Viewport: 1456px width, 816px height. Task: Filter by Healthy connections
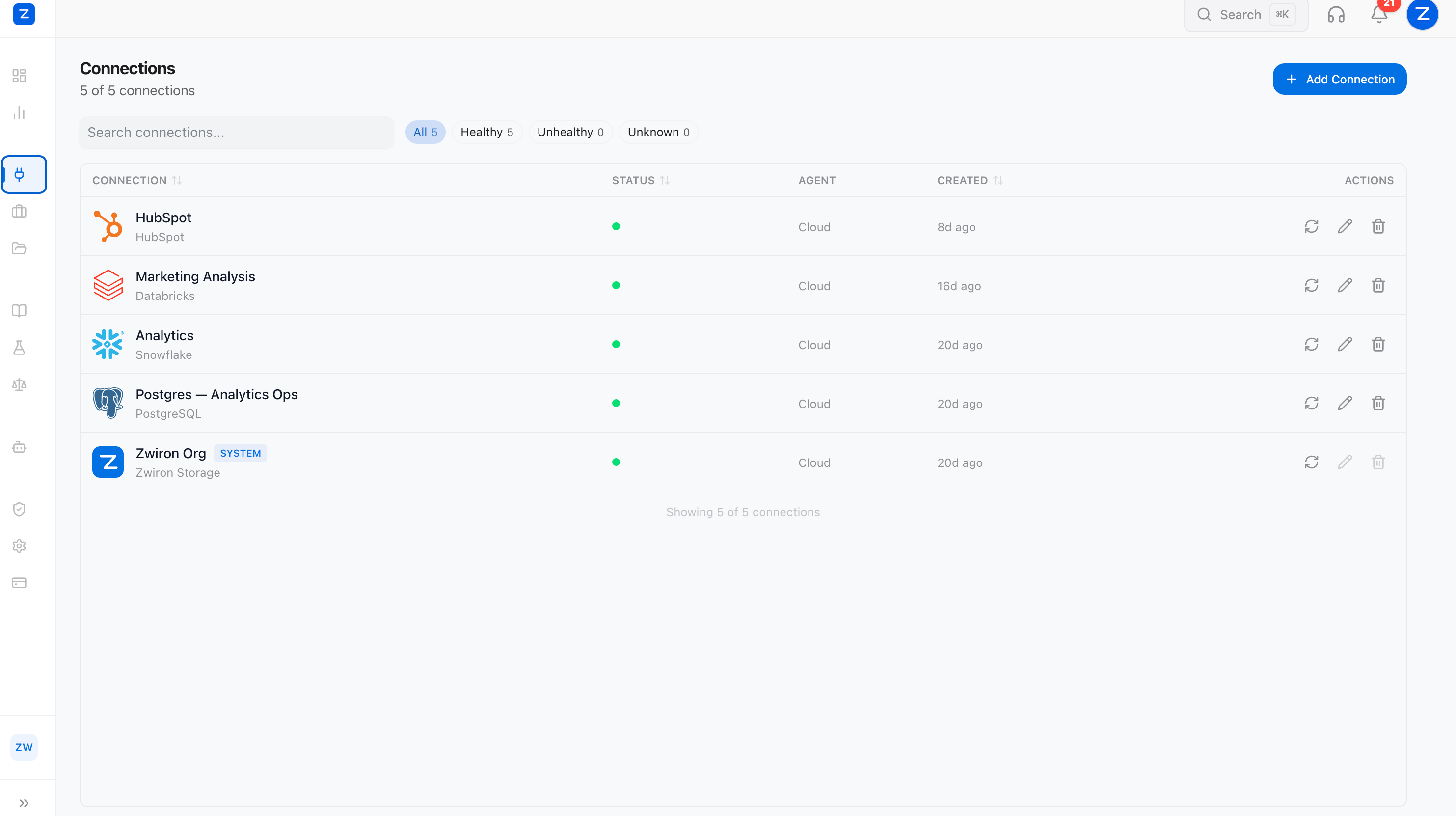[486, 133]
